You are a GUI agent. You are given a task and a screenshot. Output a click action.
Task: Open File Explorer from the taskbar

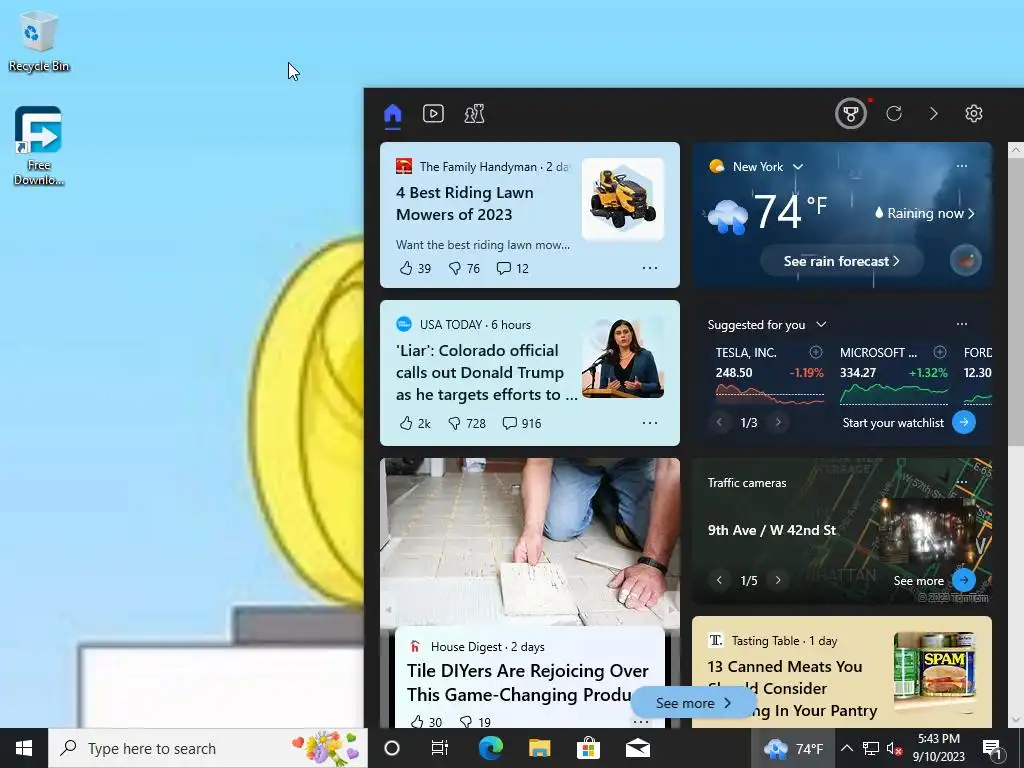pyautogui.click(x=539, y=748)
